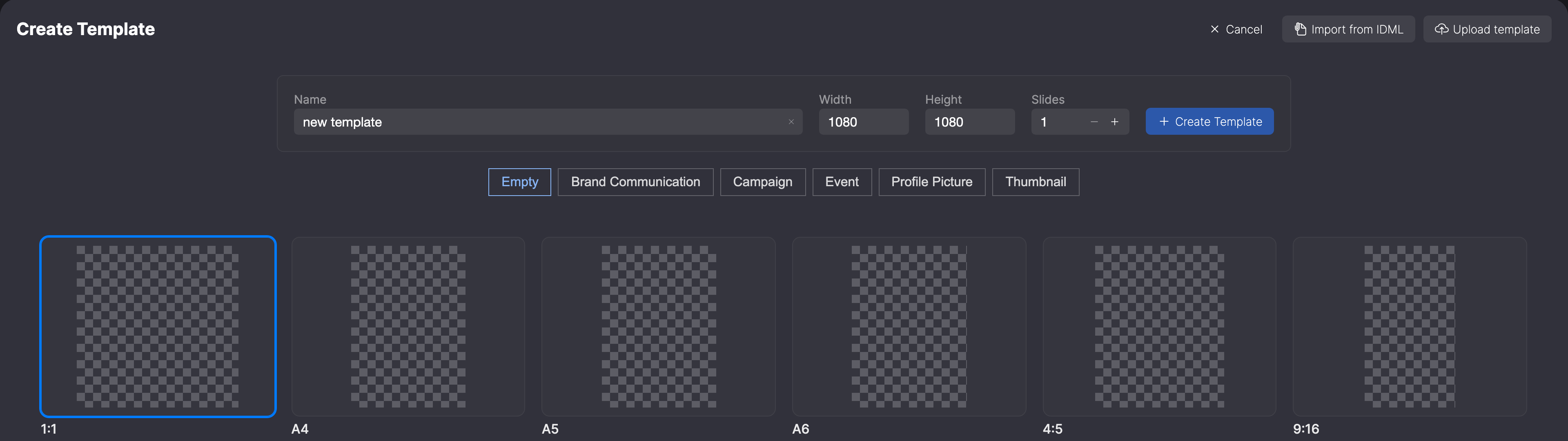
Task: Decrease slides count with minus icon
Action: click(1094, 122)
